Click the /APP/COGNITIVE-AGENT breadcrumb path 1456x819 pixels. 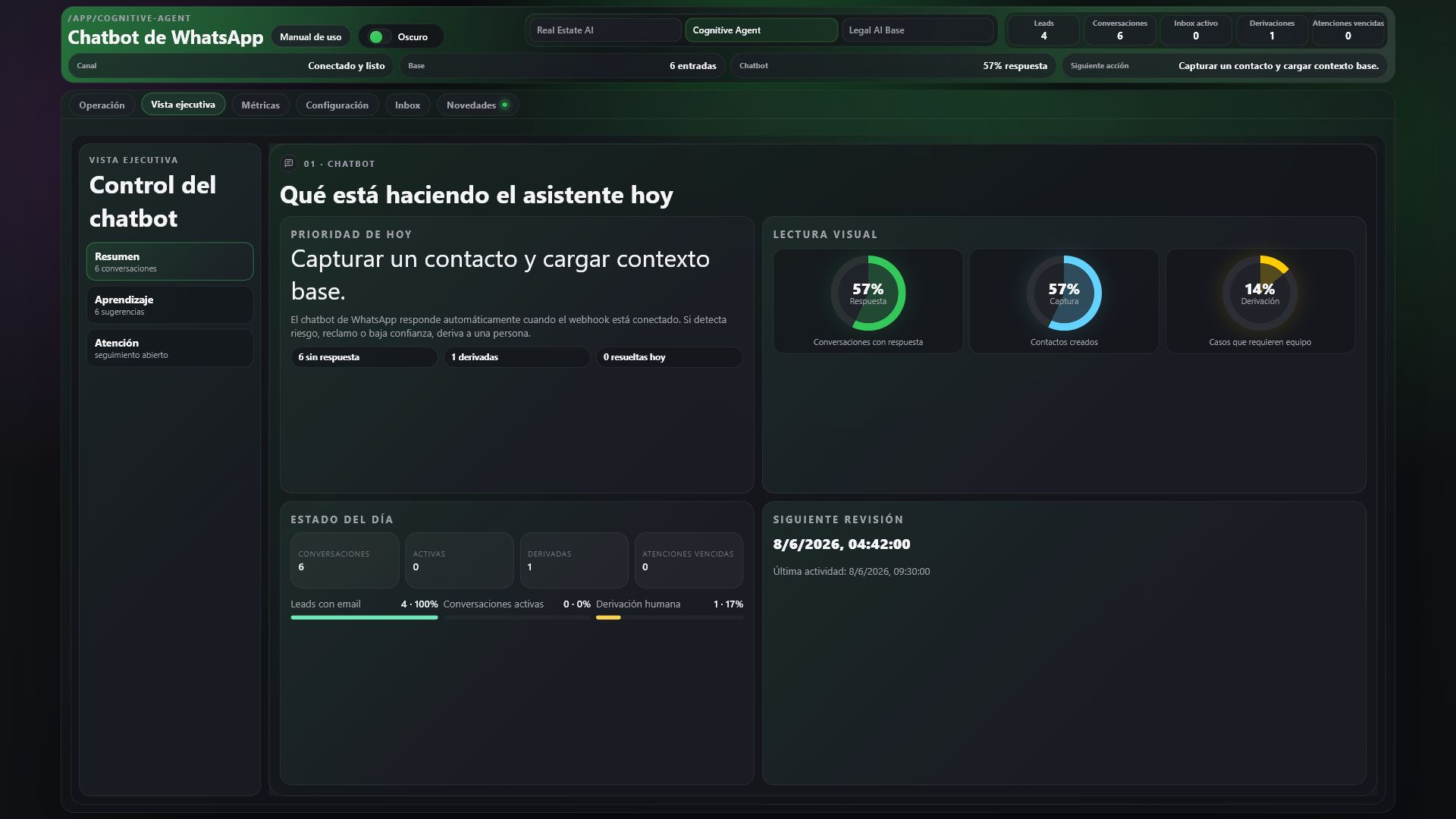point(130,18)
